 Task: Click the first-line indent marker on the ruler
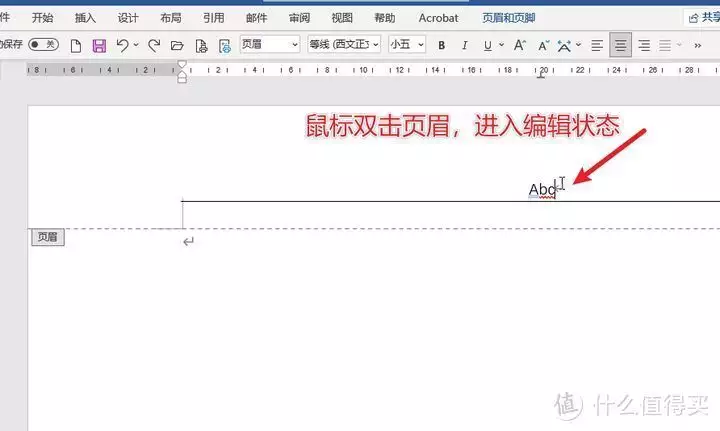[182, 63]
